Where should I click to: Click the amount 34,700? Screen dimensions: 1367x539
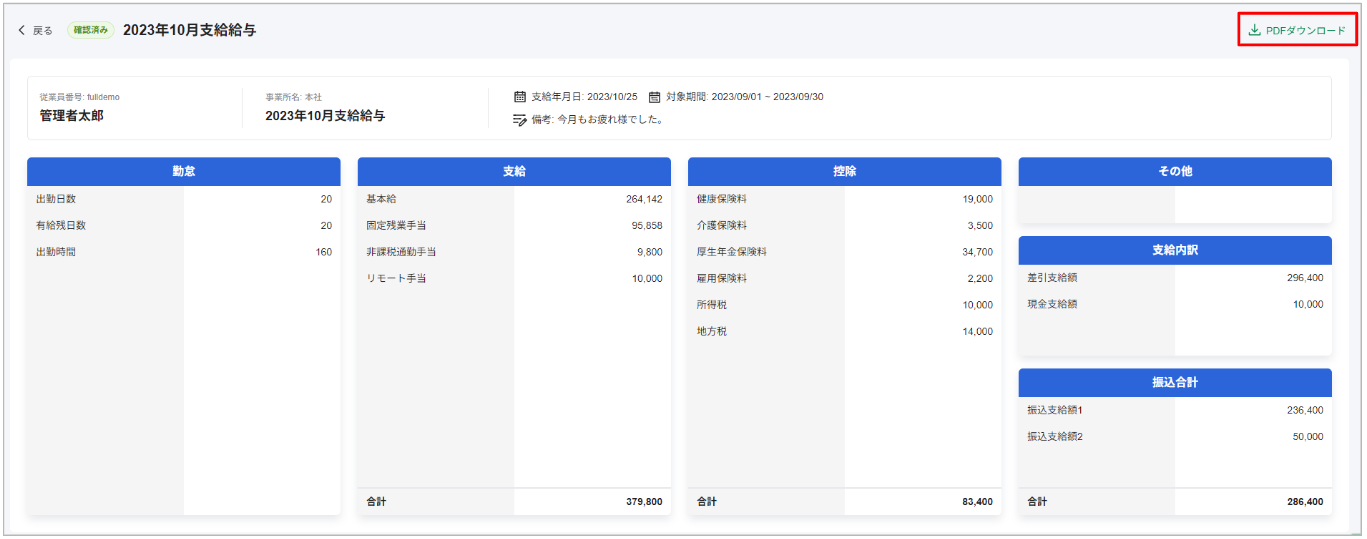coord(978,252)
